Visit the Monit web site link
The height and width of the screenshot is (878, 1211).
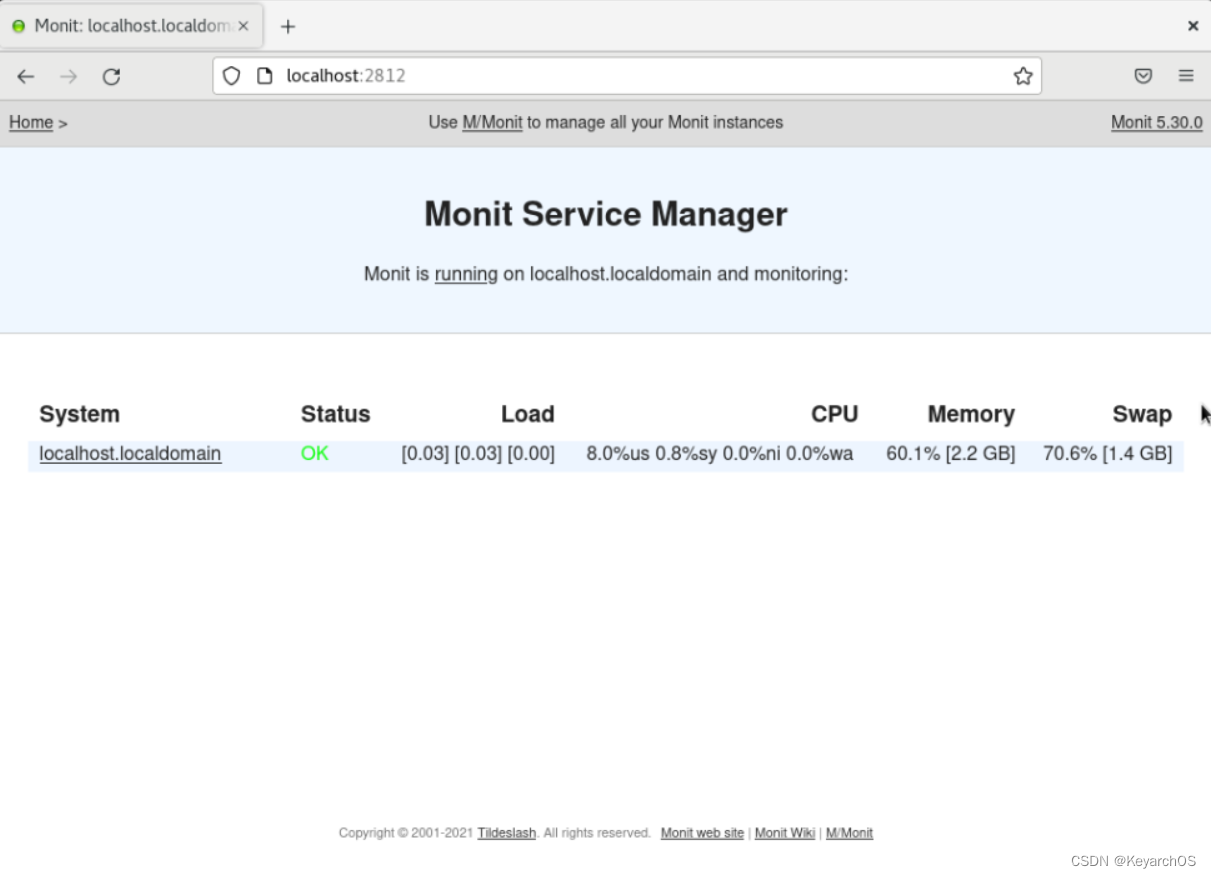(x=702, y=833)
